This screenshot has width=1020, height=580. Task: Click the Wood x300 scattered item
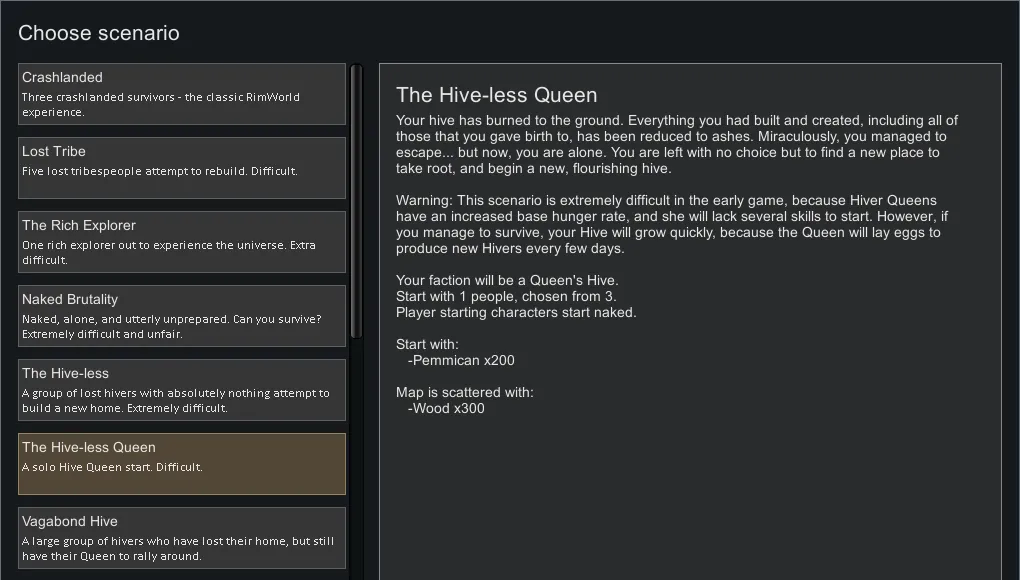click(446, 408)
